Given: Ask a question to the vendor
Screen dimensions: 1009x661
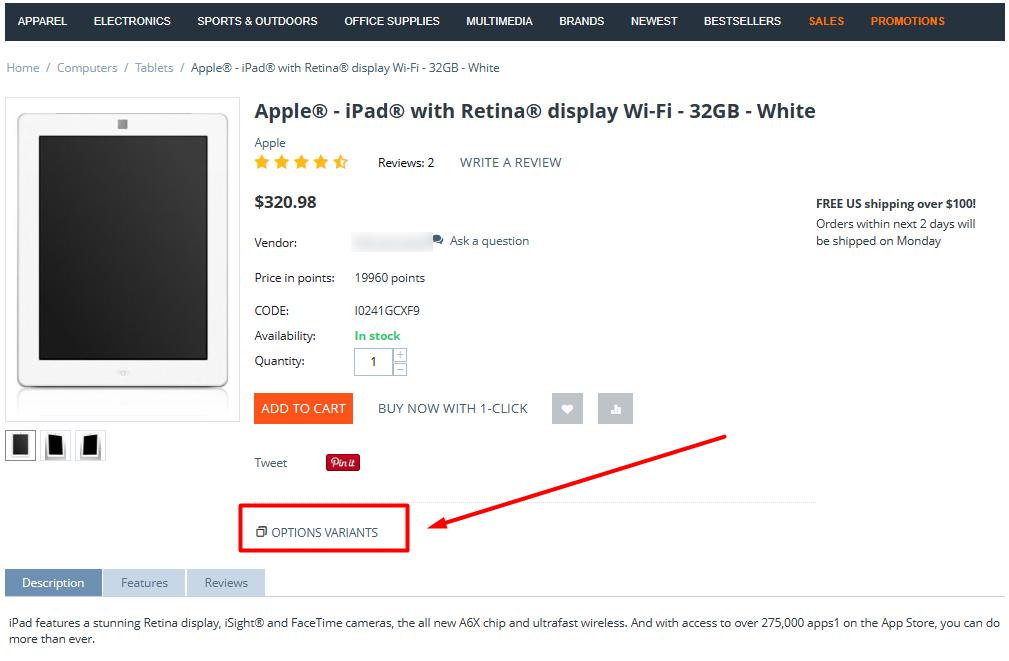Looking at the screenshot, I should pyautogui.click(x=481, y=241).
